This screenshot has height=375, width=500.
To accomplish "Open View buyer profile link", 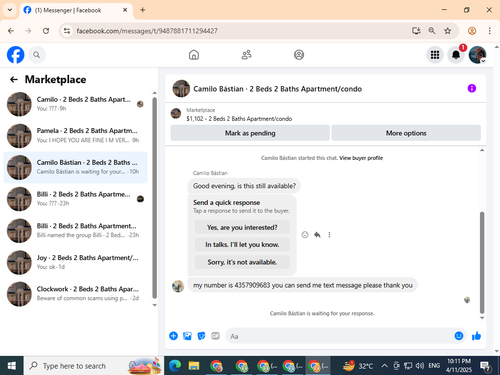I will [x=361, y=158].
